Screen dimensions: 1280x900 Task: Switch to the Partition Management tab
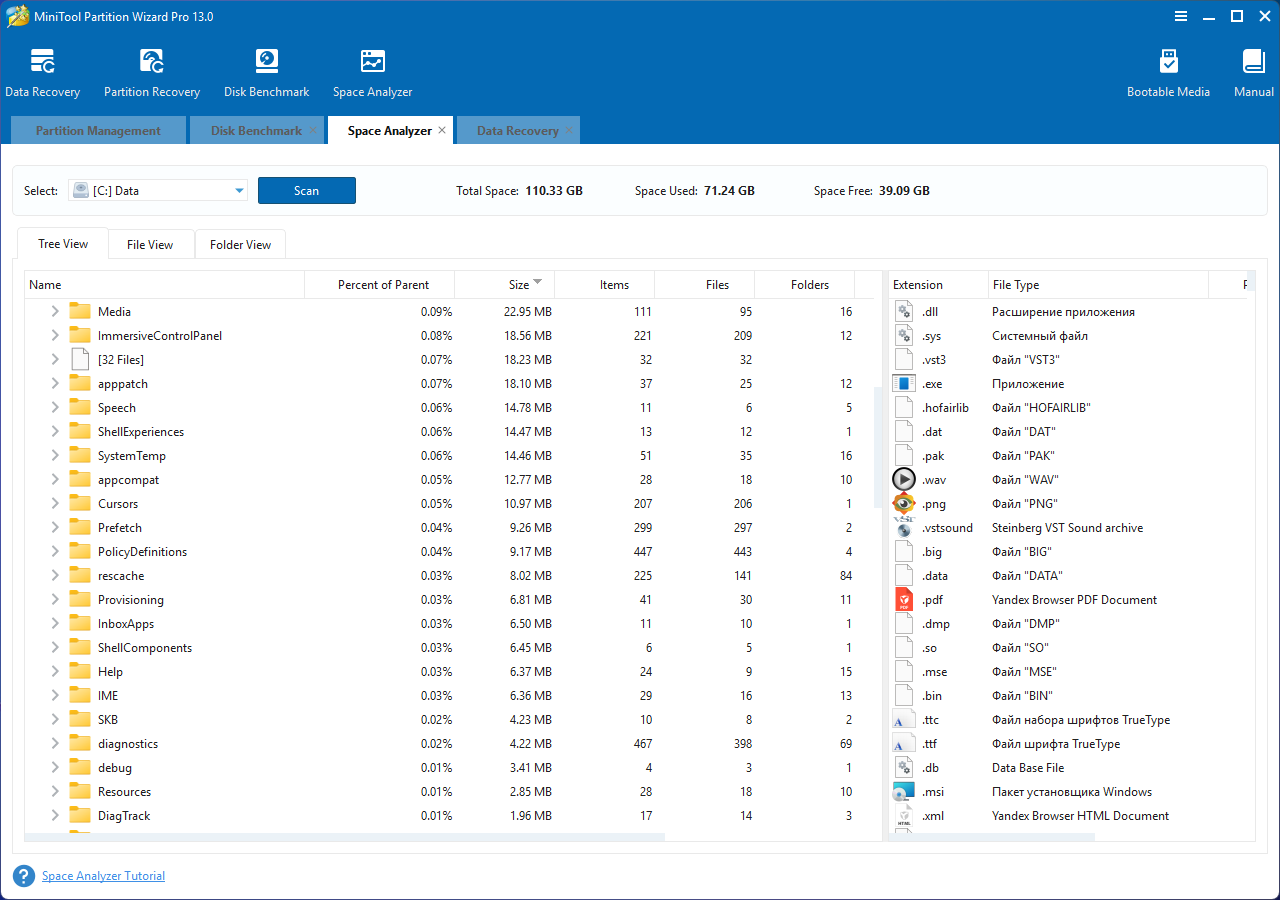(x=98, y=131)
